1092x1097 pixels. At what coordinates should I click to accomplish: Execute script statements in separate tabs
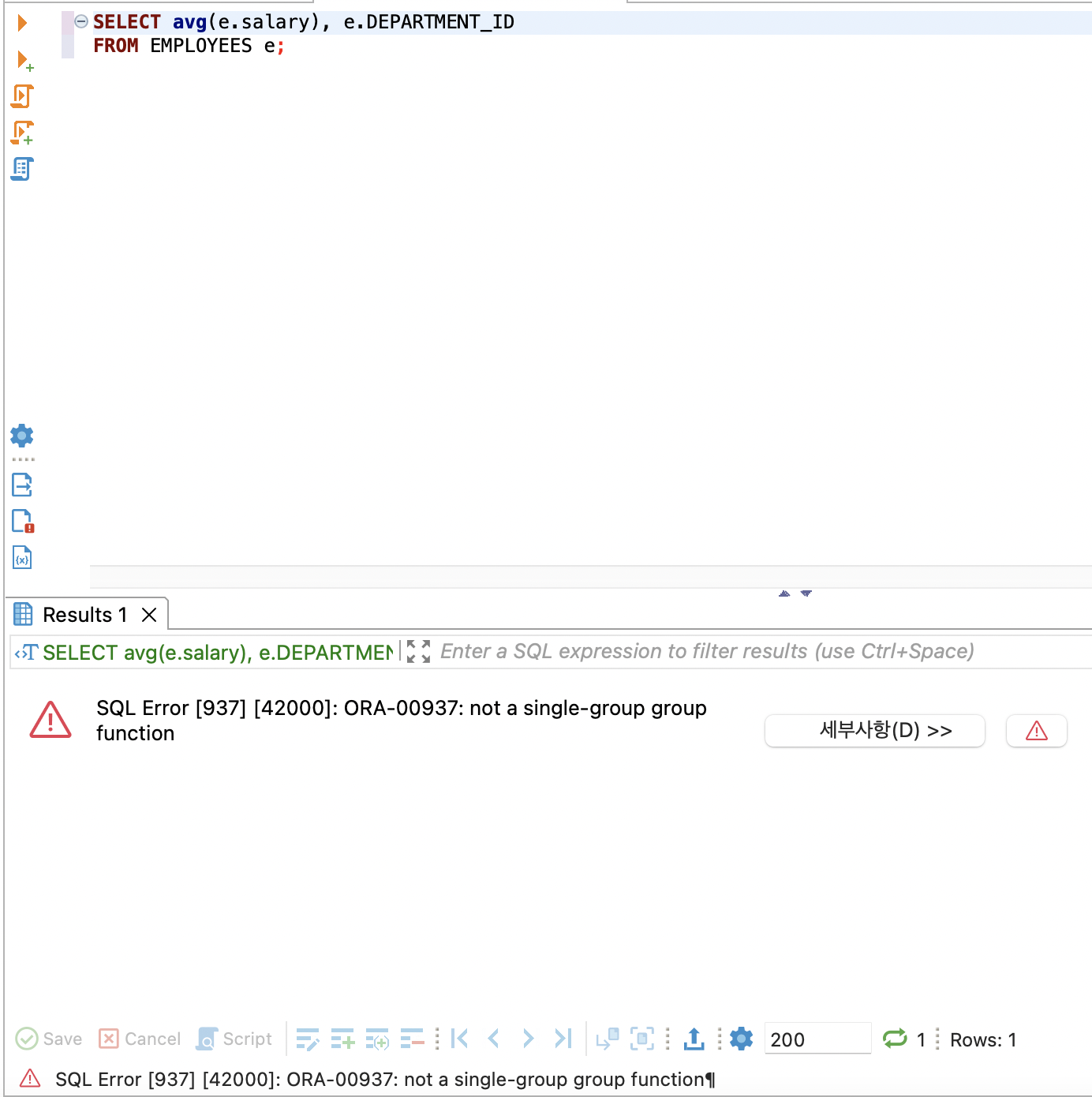tap(22, 133)
